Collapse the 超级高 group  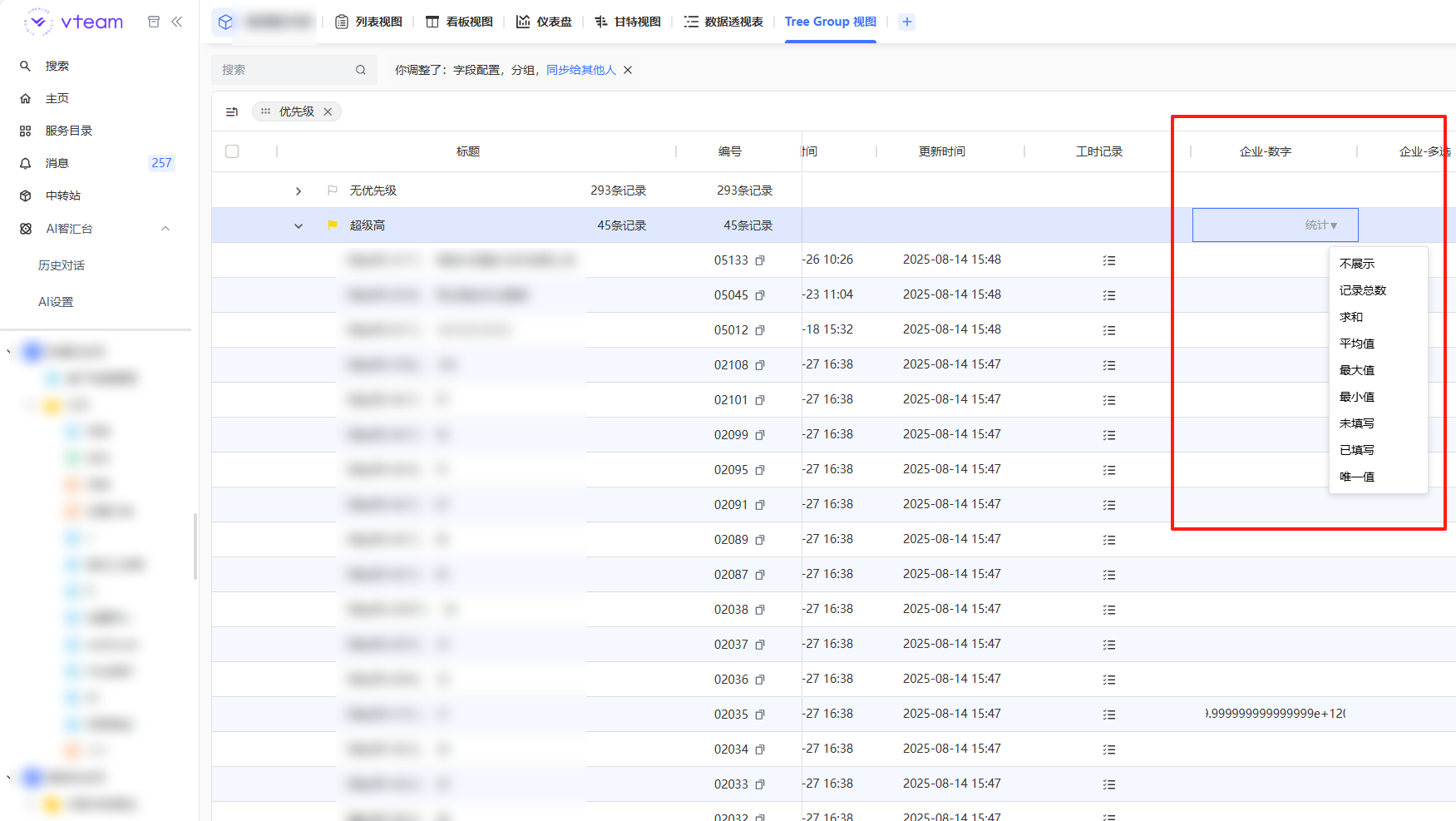point(299,225)
